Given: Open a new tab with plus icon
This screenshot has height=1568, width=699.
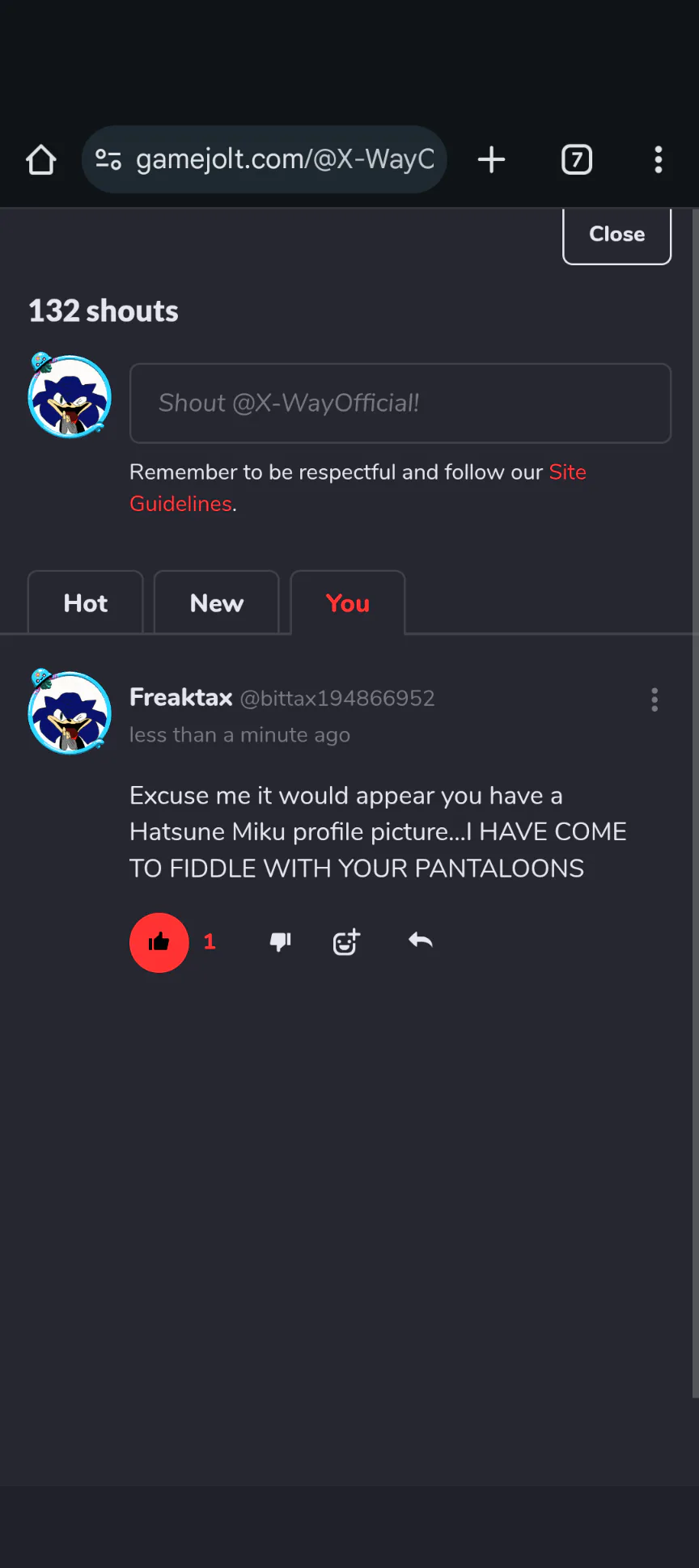Looking at the screenshot, I should click(x=491, y=159).
